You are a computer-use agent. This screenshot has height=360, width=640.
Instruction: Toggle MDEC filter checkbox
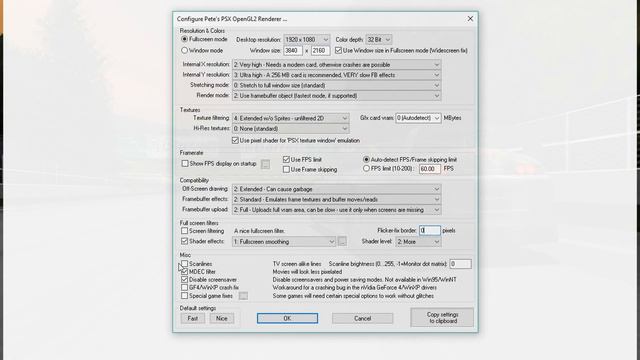(x=184, y=272)
